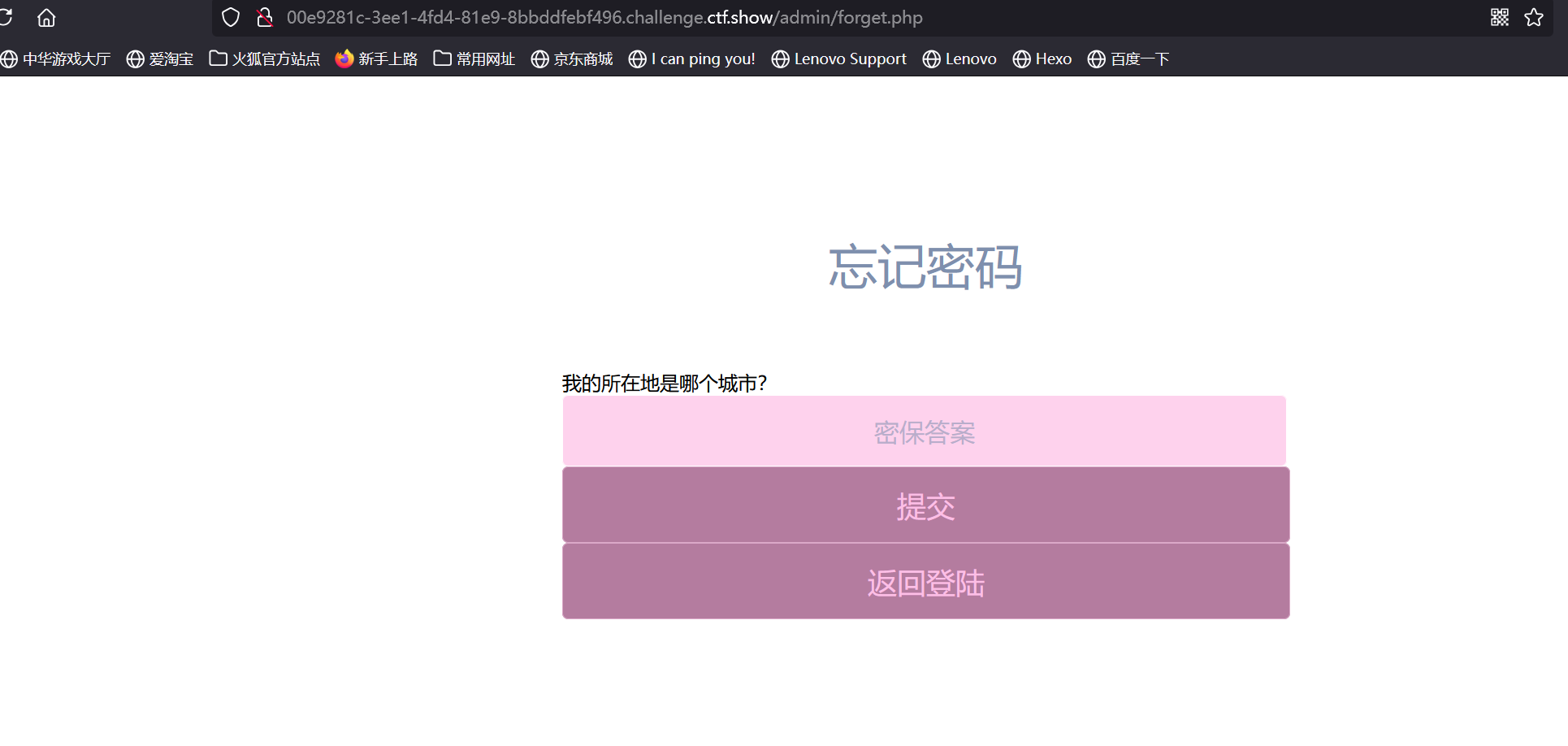Click the tracking protection shield icon
Screen dimensions: 1568x746
tap(230, 16)
